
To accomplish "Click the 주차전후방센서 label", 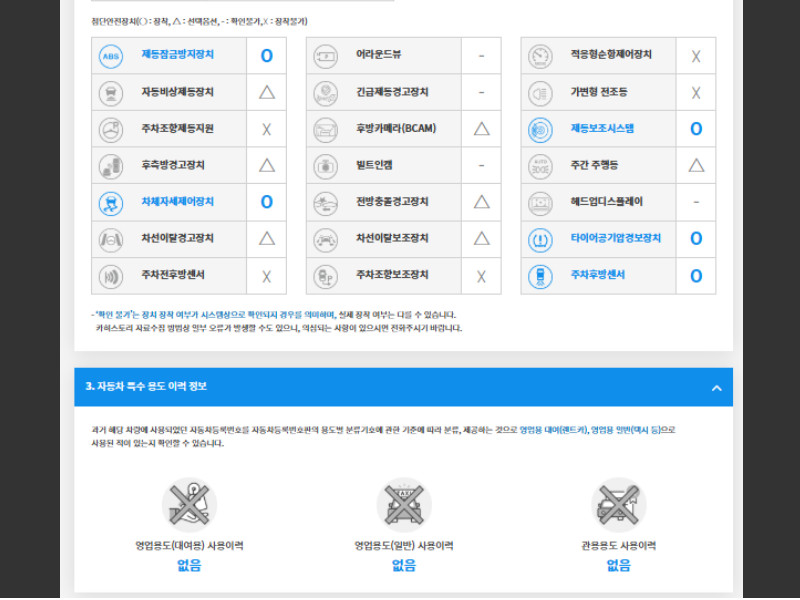I will pyautogui.click(x=173, y=274).
